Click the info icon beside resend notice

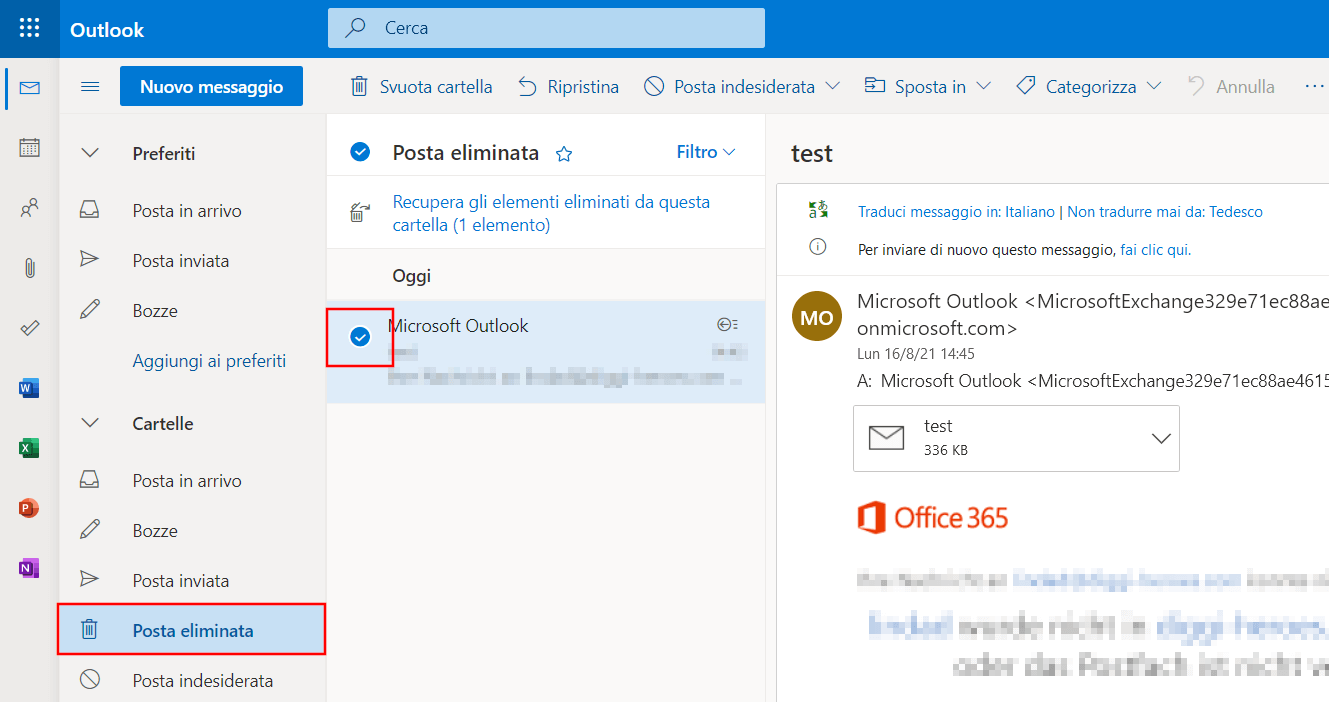tap(818, 247)
